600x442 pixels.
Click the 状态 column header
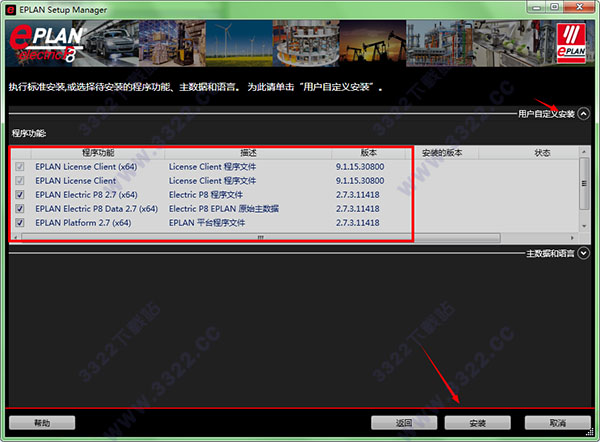(x=542, y=153)
